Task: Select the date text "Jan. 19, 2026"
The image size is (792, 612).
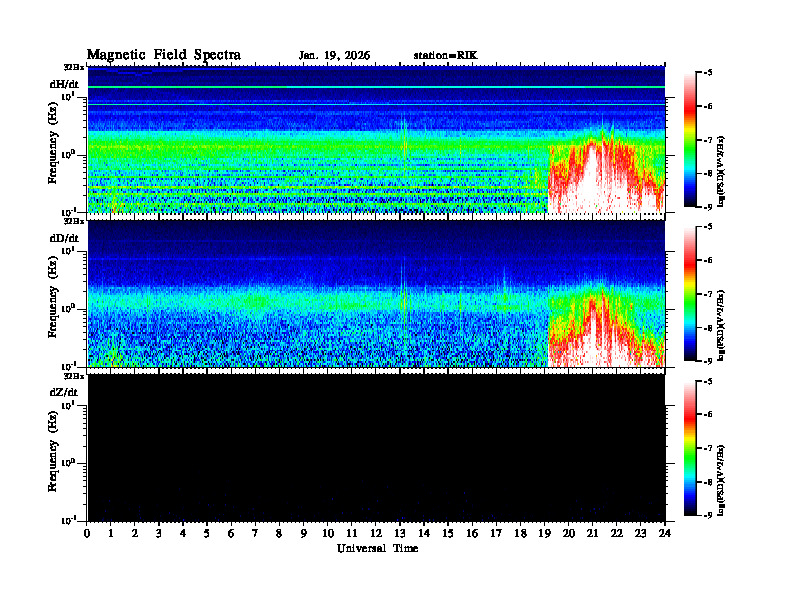Action: tap(334, 56)
